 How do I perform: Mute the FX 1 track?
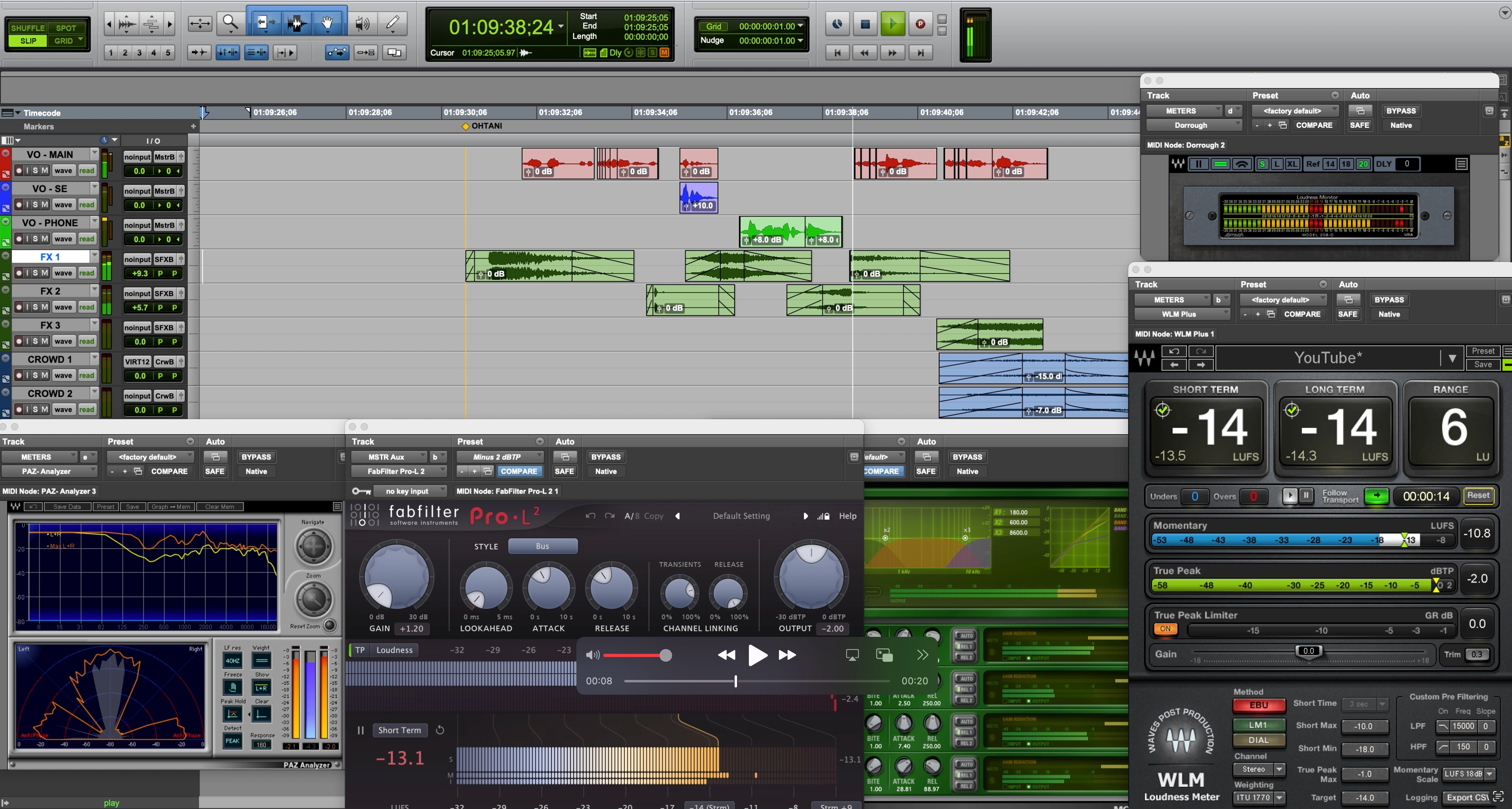[45, 273]
